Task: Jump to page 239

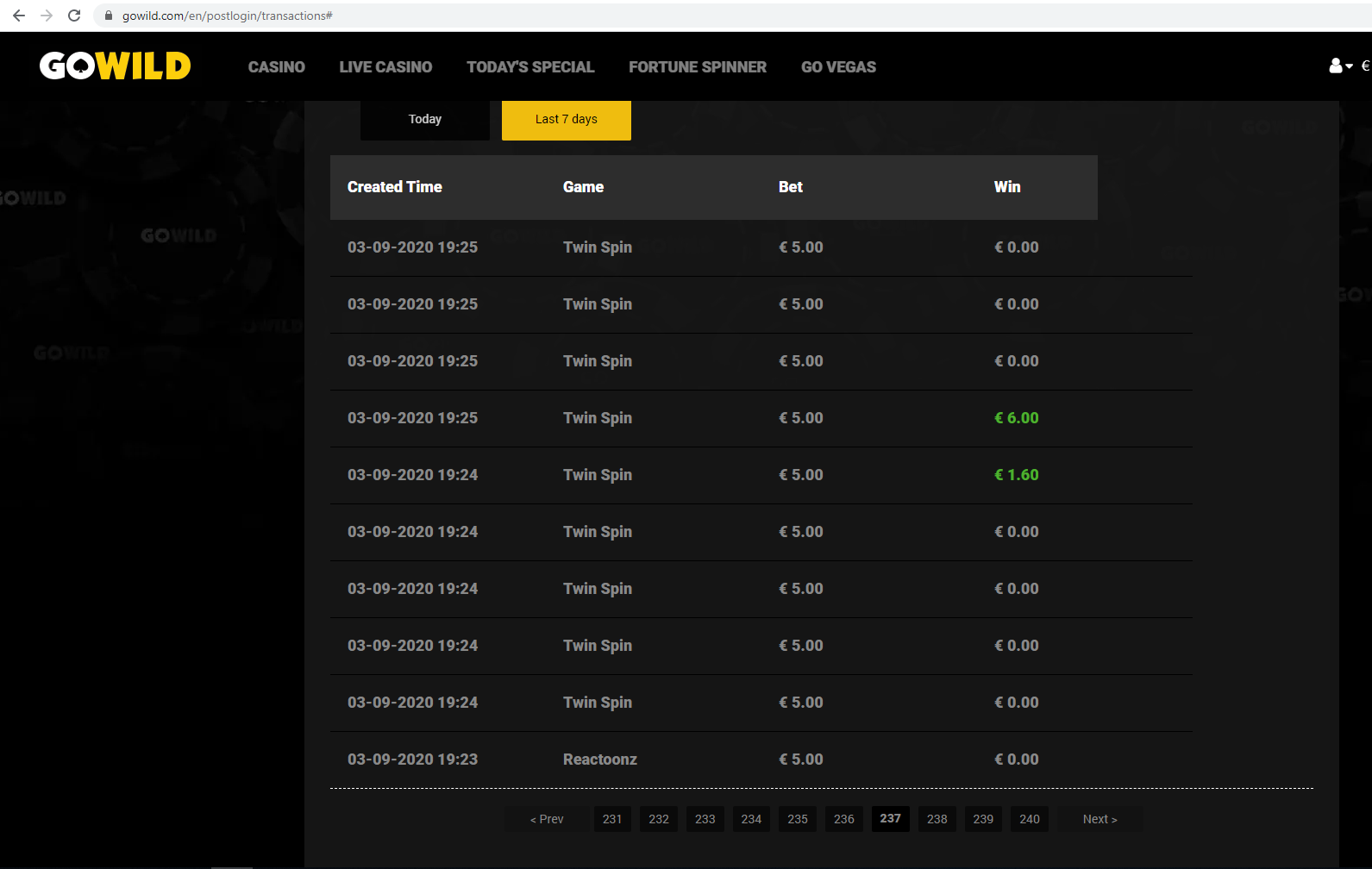Action: click(x=983, y=819)
